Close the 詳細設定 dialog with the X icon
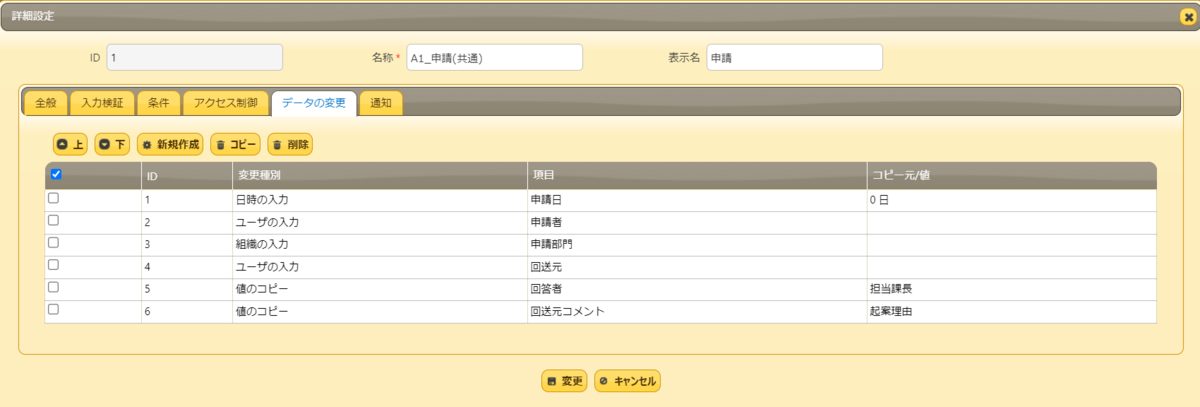This screenshot has width=1200, height=407. [1186, 16]
